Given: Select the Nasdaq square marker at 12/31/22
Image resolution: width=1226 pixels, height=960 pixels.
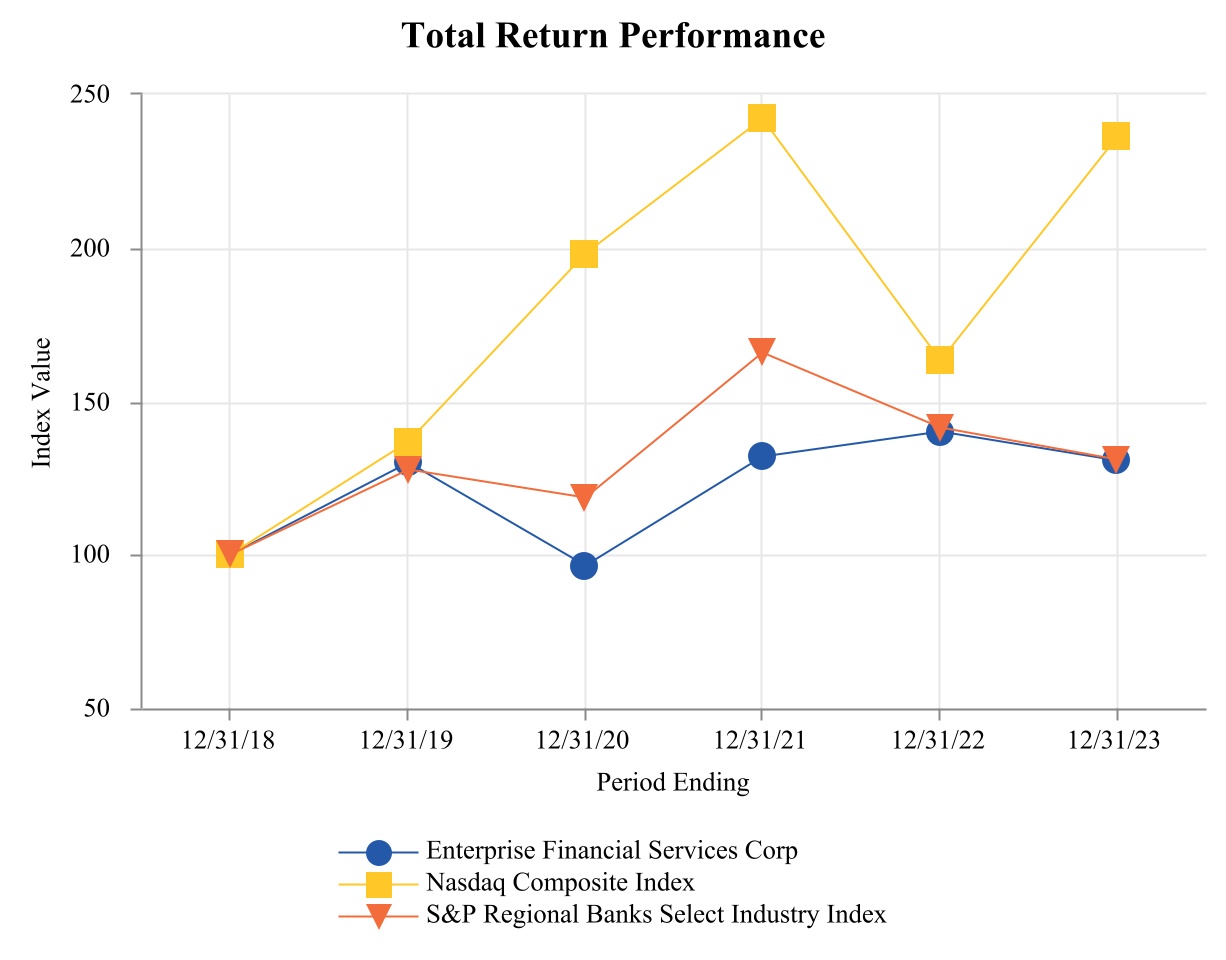Looking at the screenshot, I should [x=939, y=359].
